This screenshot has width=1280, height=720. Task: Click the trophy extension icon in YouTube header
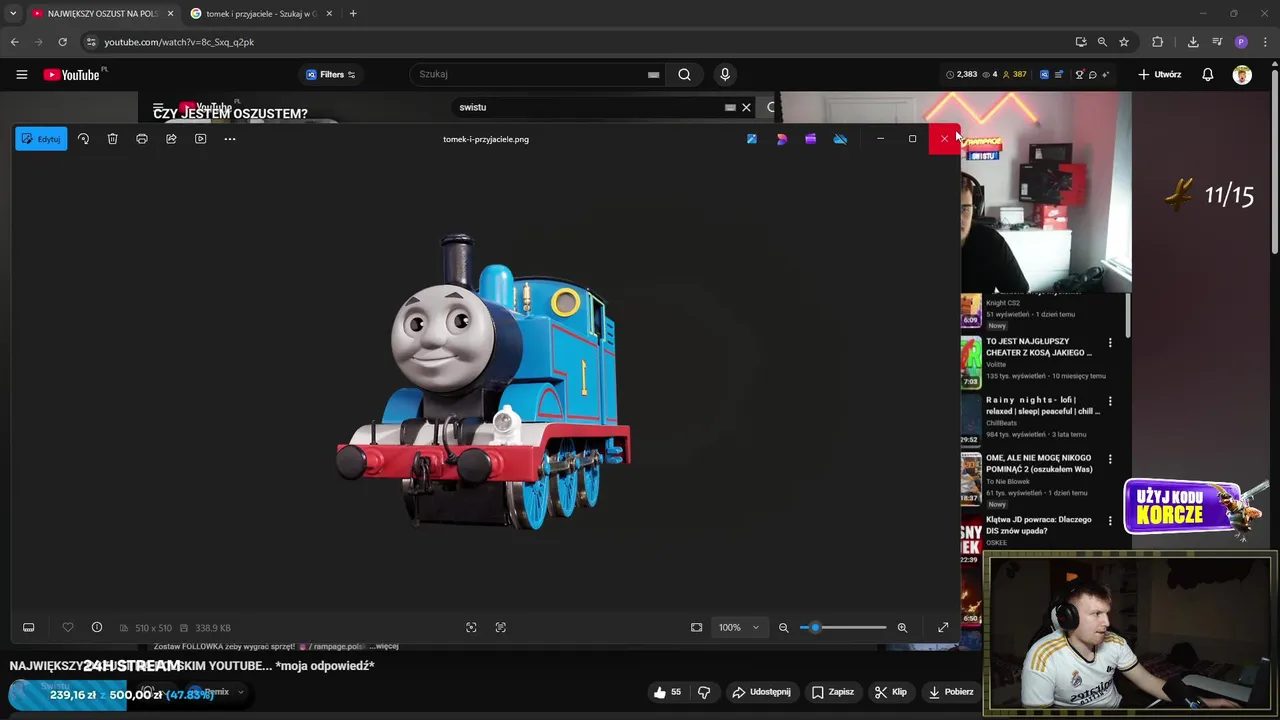click(x=1079, y=74)
